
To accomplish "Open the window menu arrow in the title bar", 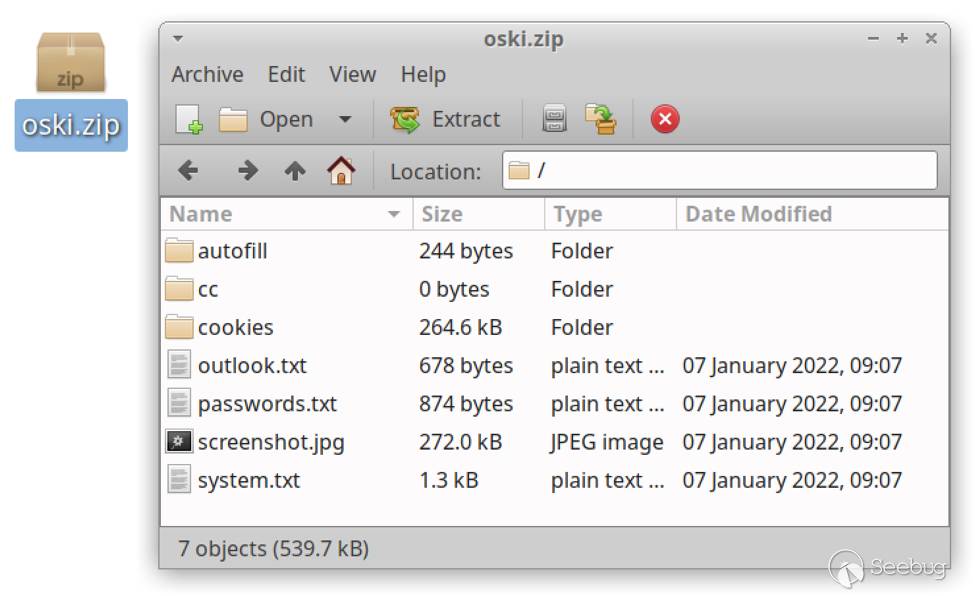I will click(178, 39).
